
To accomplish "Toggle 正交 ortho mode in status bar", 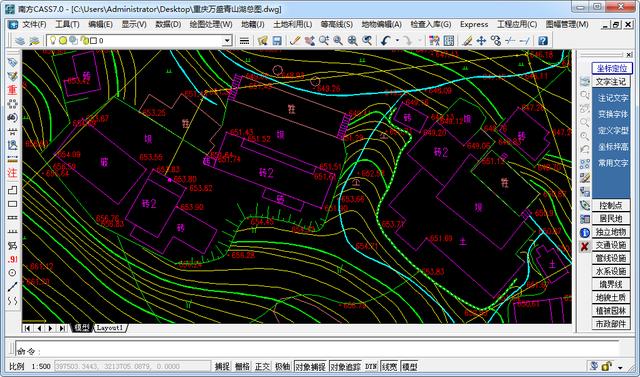I will [262, 366].
